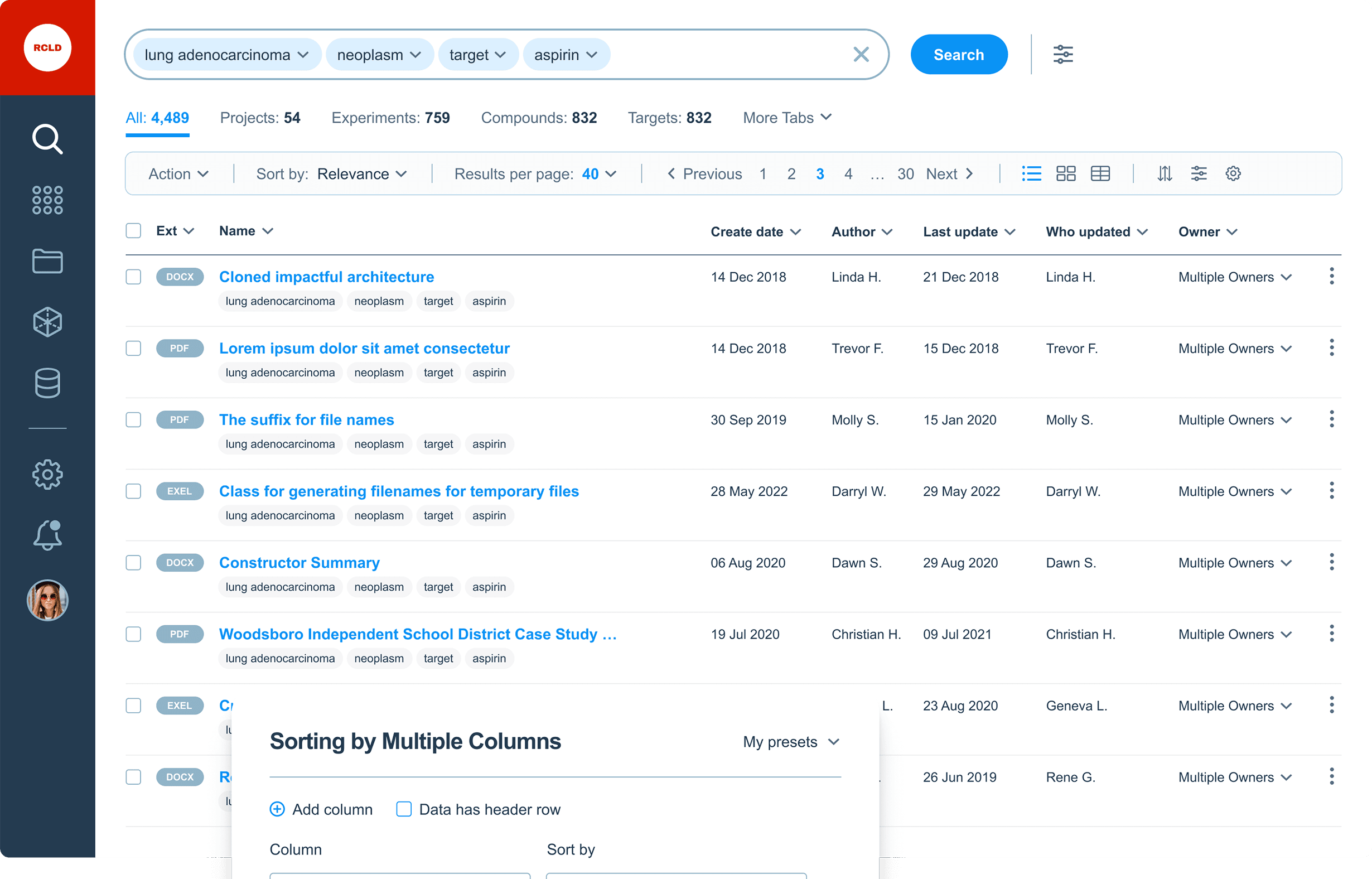Switch to table view layout icon
The height and width of the screenshot is (879, 1372).
pos(1100,173)
